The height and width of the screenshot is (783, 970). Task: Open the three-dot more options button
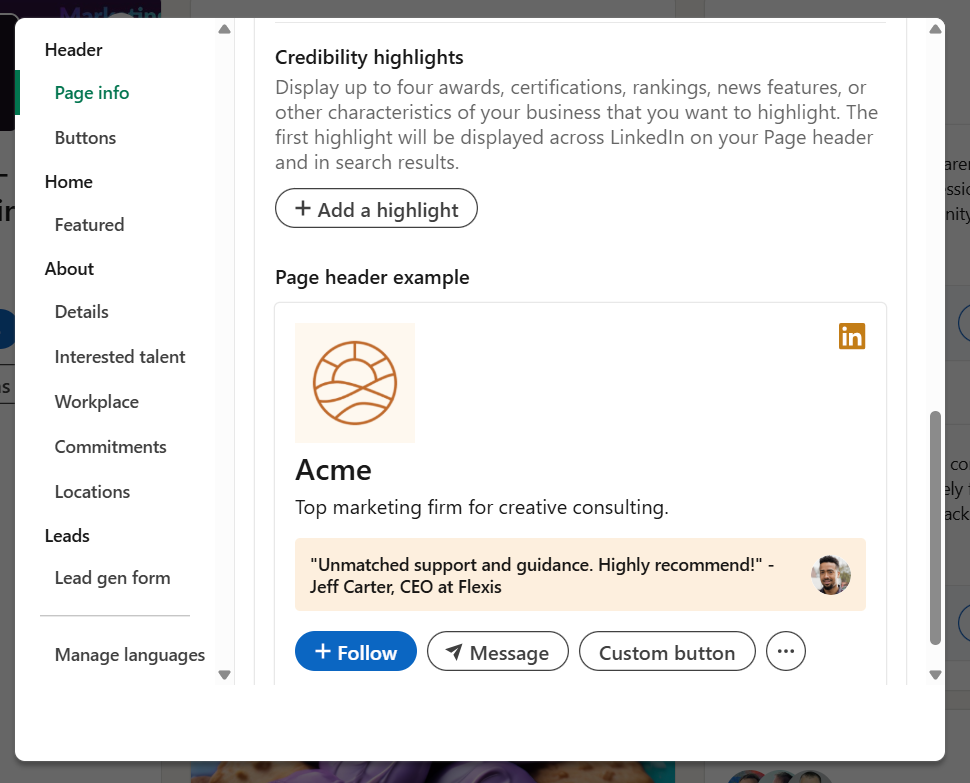coord(785,652)
